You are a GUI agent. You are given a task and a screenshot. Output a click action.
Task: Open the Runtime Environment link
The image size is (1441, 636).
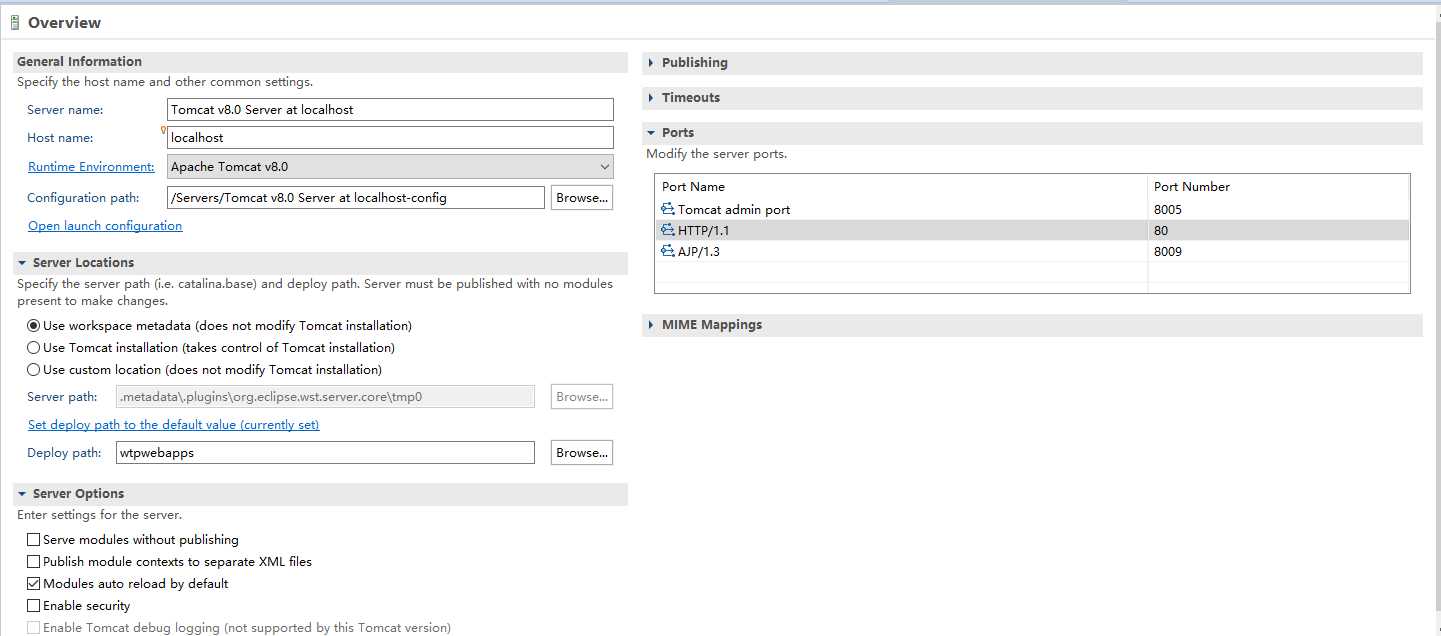point(91,167)
